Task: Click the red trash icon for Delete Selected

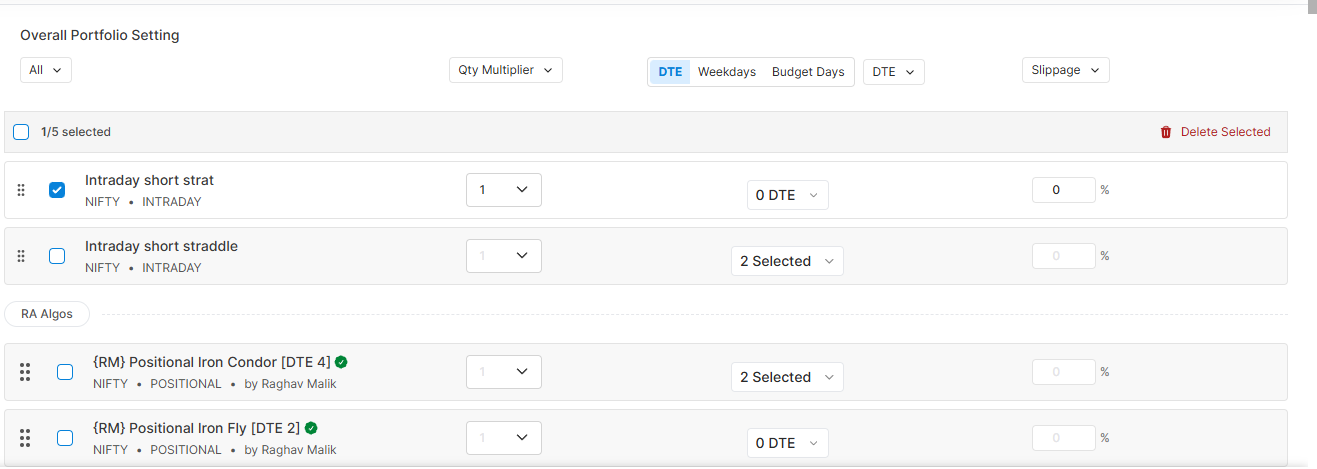Action: pyautogui.click(x=1166, y=132)
